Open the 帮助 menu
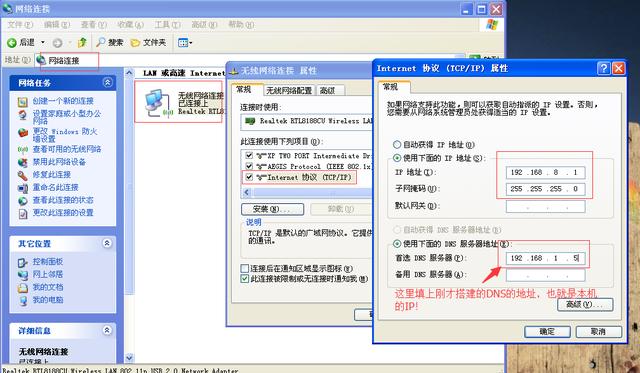640x373 pixels. pyautogui.click(x=241, y=24)
